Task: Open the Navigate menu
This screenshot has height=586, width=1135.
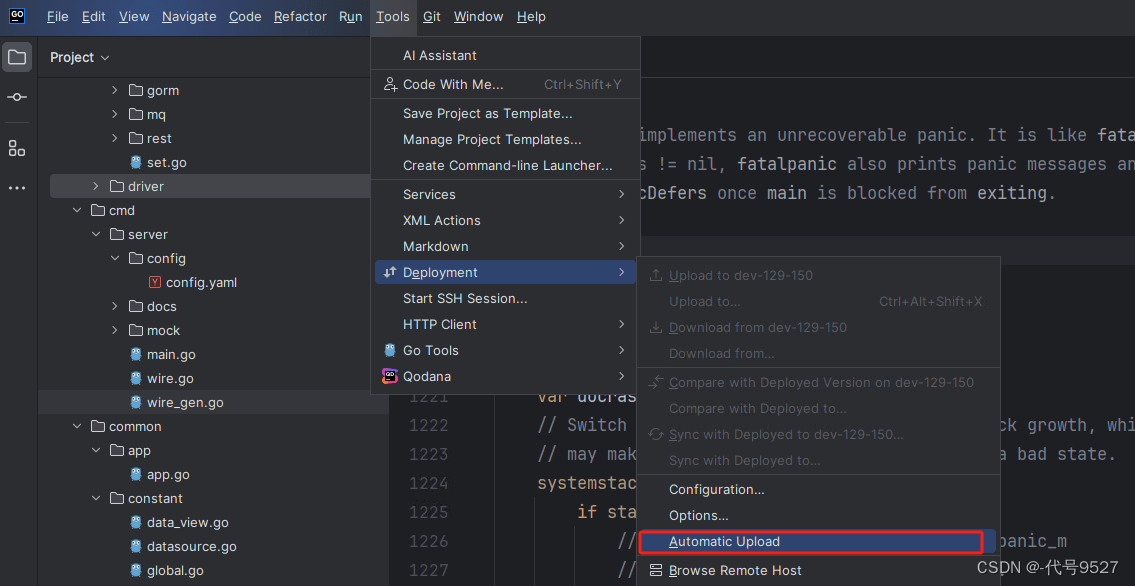Action: [189, 17]
